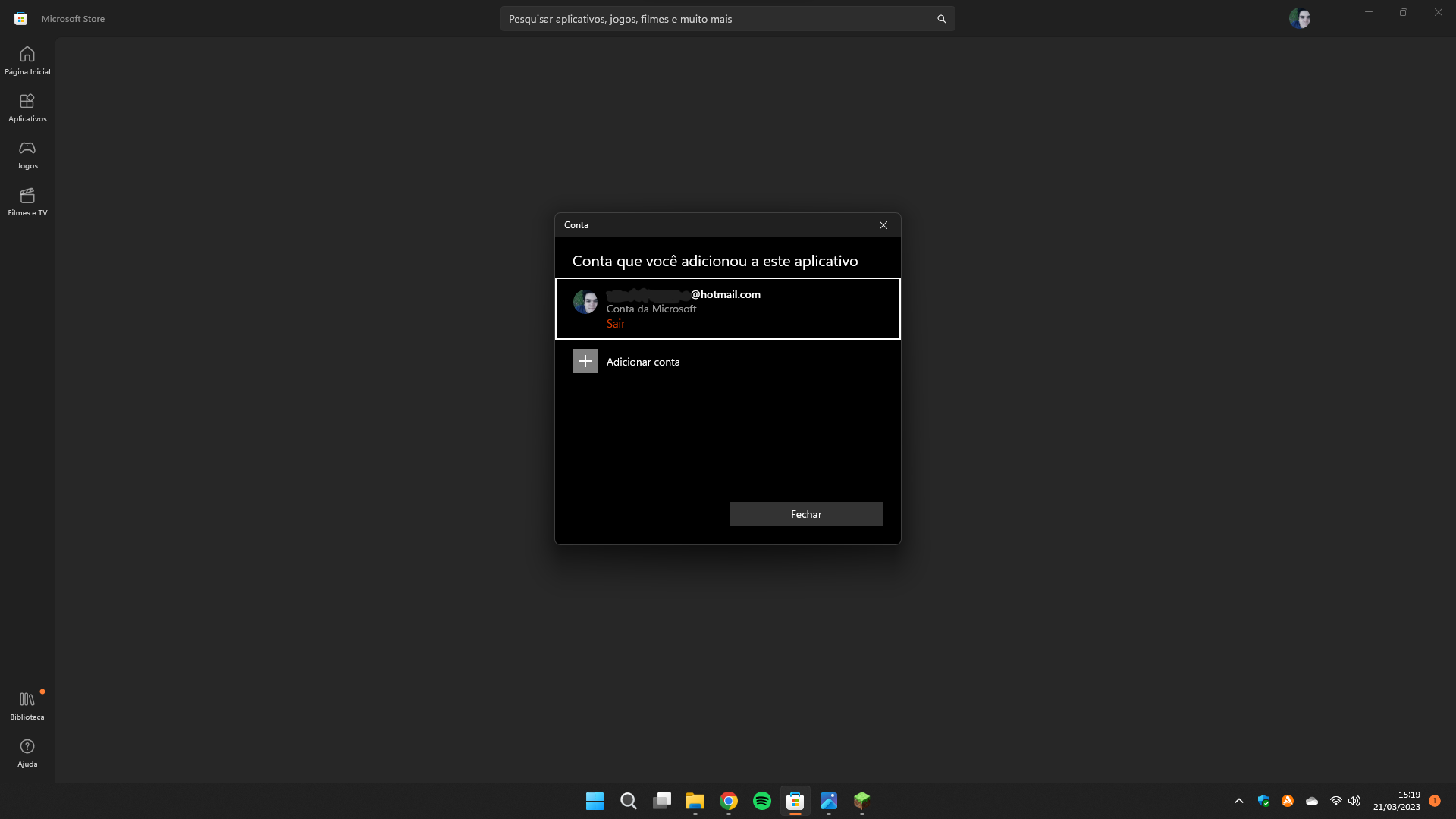1456x819 pixels.
Task: Open Spotify from the taskbar
Action: pos(761,801)
